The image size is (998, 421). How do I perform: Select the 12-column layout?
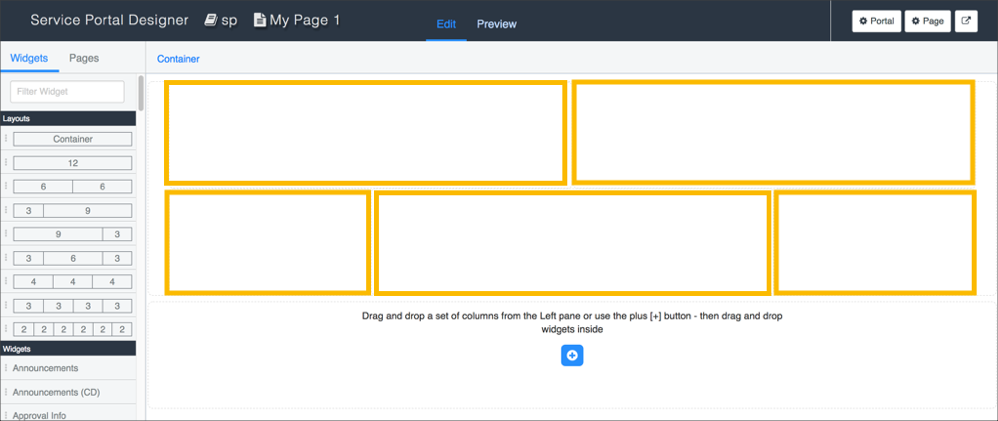(72, 163)
